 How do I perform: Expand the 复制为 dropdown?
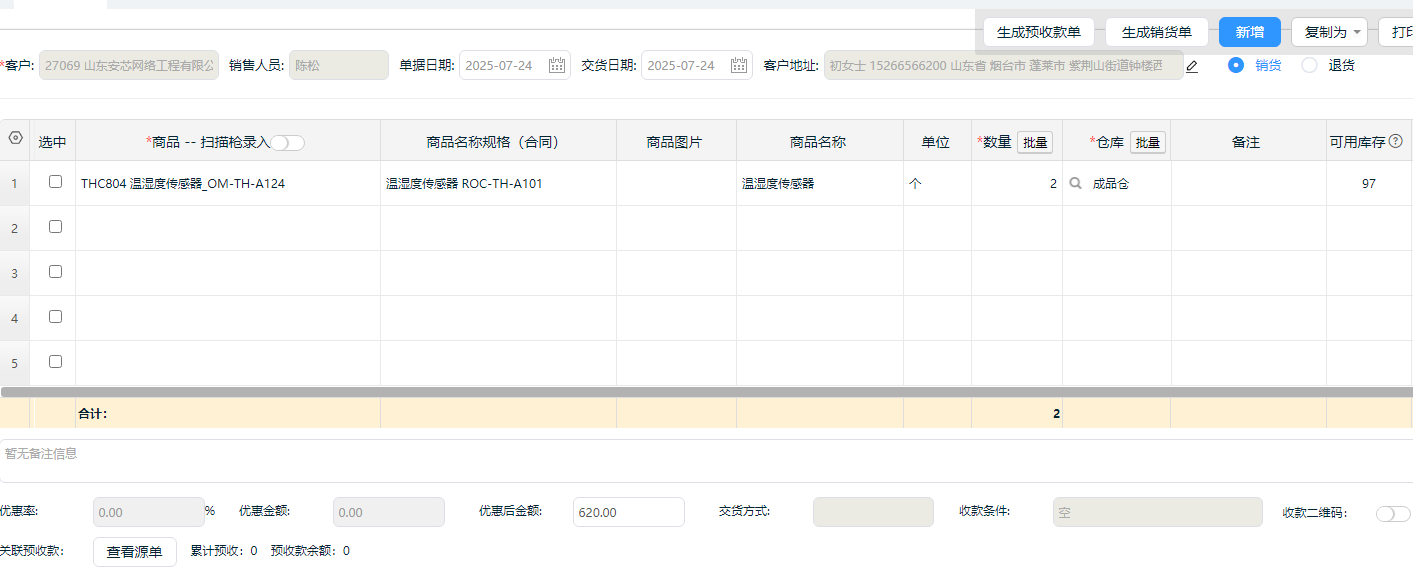pos(1329,32)
